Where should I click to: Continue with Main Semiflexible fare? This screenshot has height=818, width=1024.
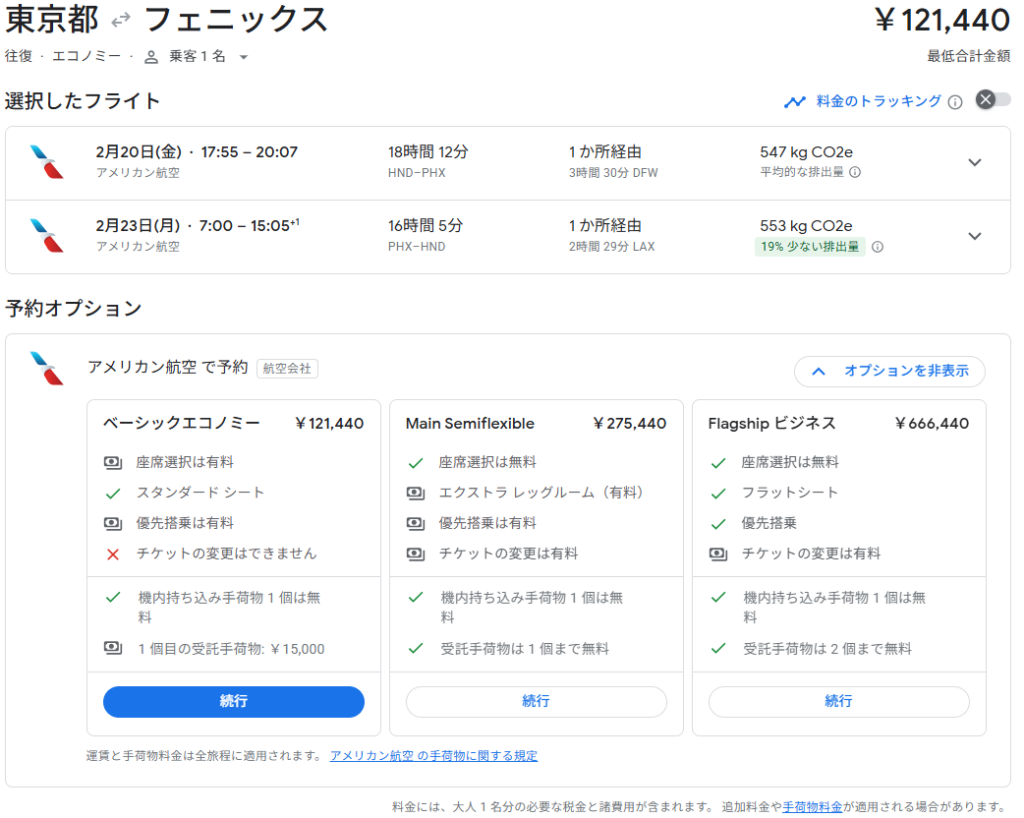pos(536,701)
